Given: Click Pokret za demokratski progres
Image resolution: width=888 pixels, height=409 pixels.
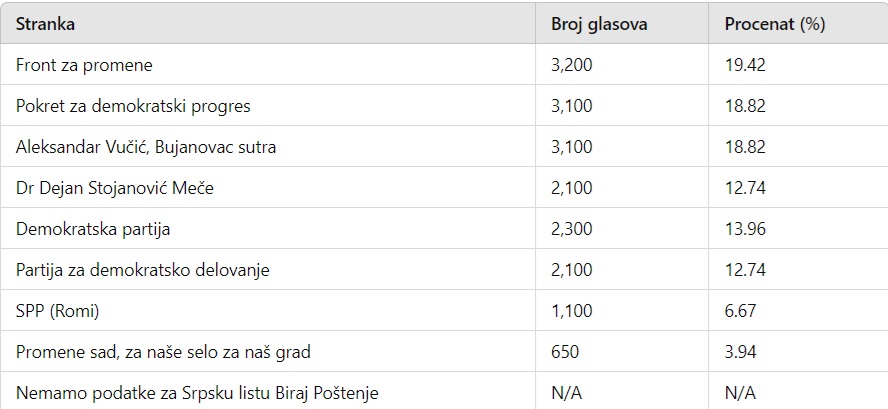Looking at the screenshot, I should click(x=133, y=106).
